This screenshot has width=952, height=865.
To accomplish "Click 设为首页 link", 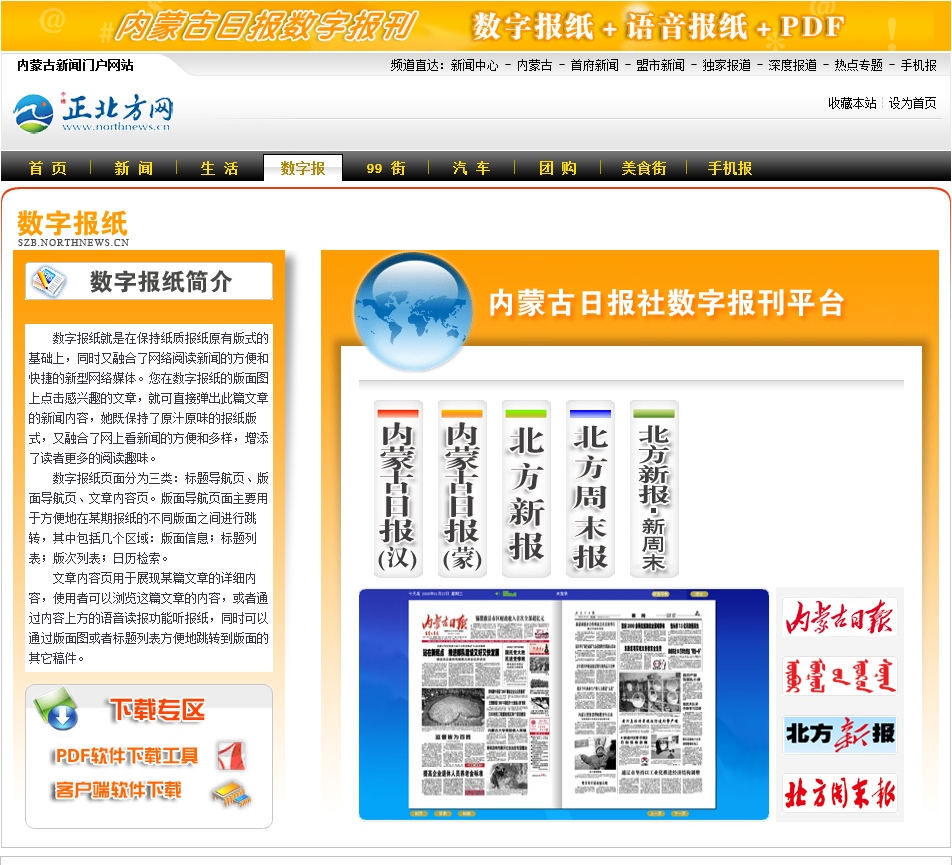I will (x=913, y=103).
